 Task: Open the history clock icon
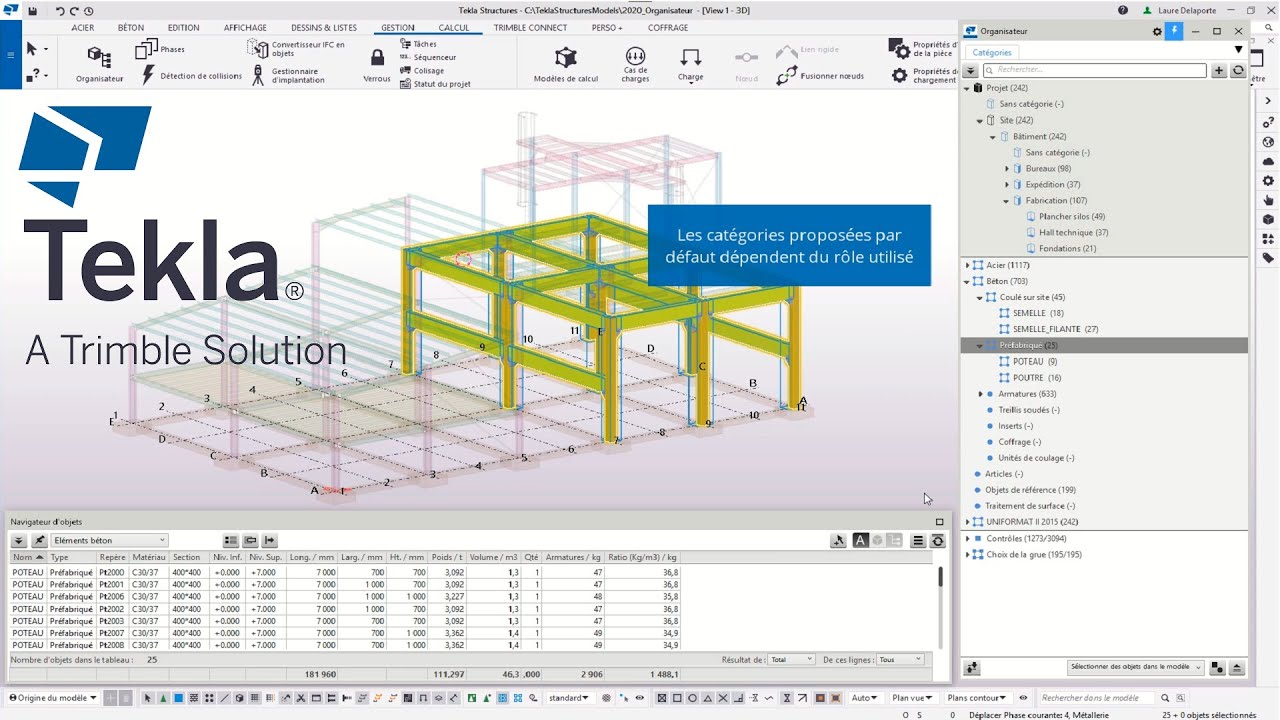[x=89, y=11]
